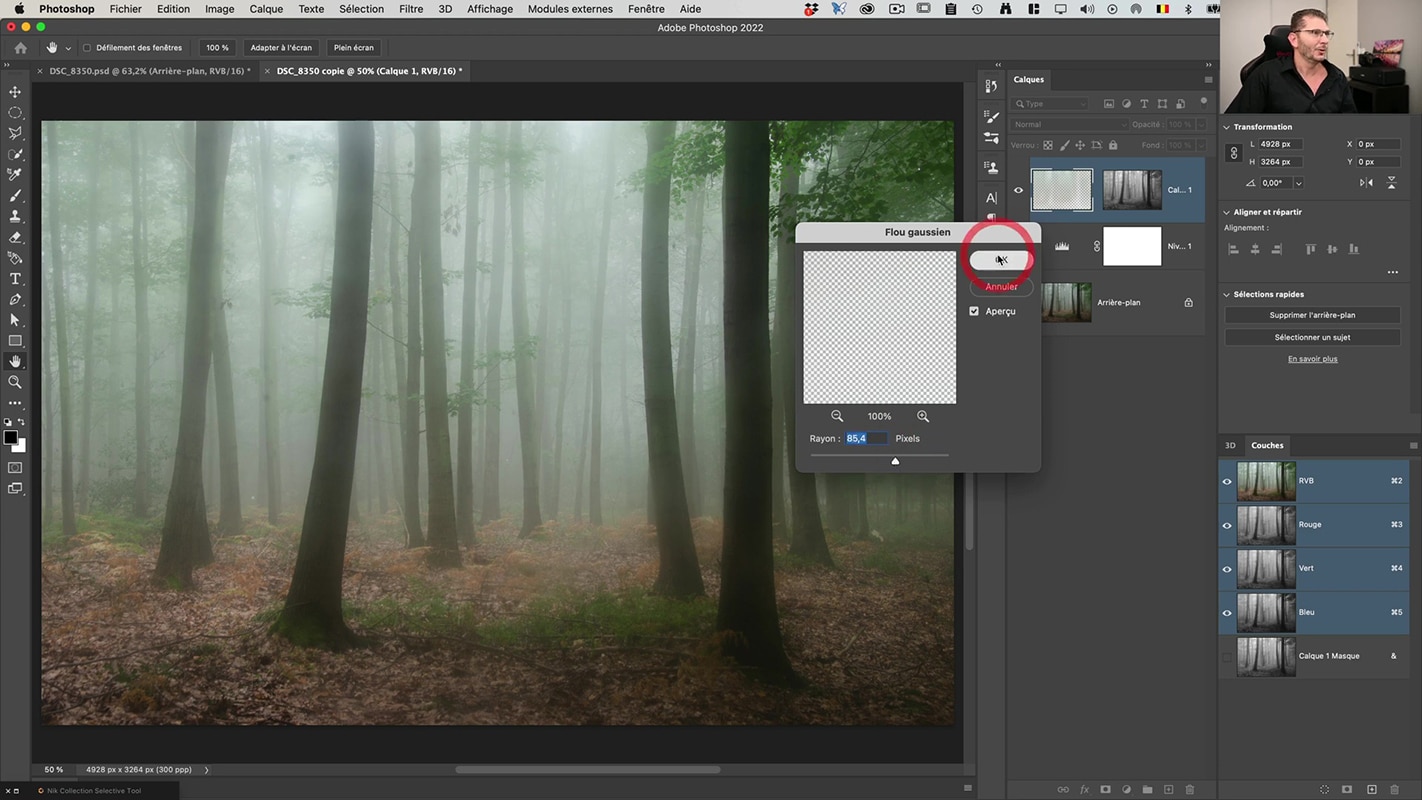Select the Text tool in toolbar
The height and width of the screenshot is (800, 1422).
(15, 279)
